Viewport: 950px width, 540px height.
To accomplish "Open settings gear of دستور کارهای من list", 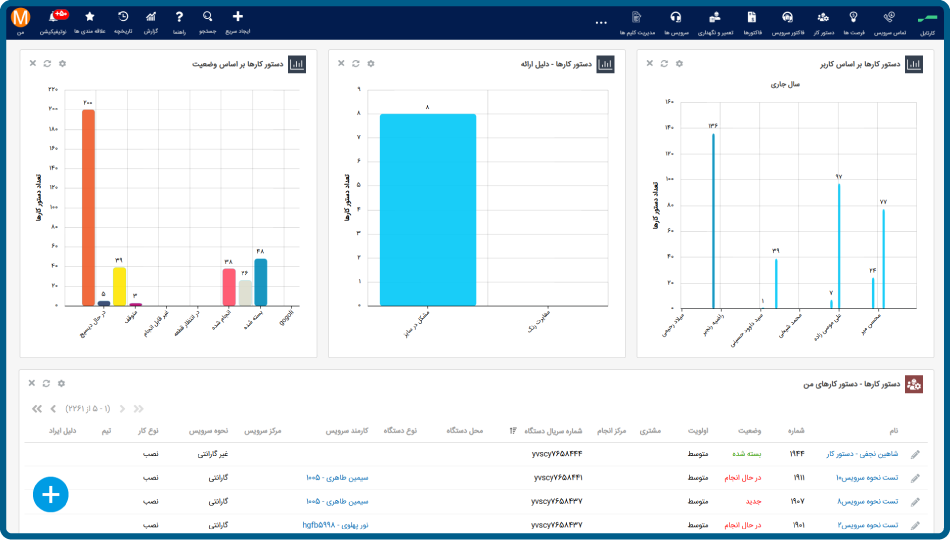I will pos(61,384).
